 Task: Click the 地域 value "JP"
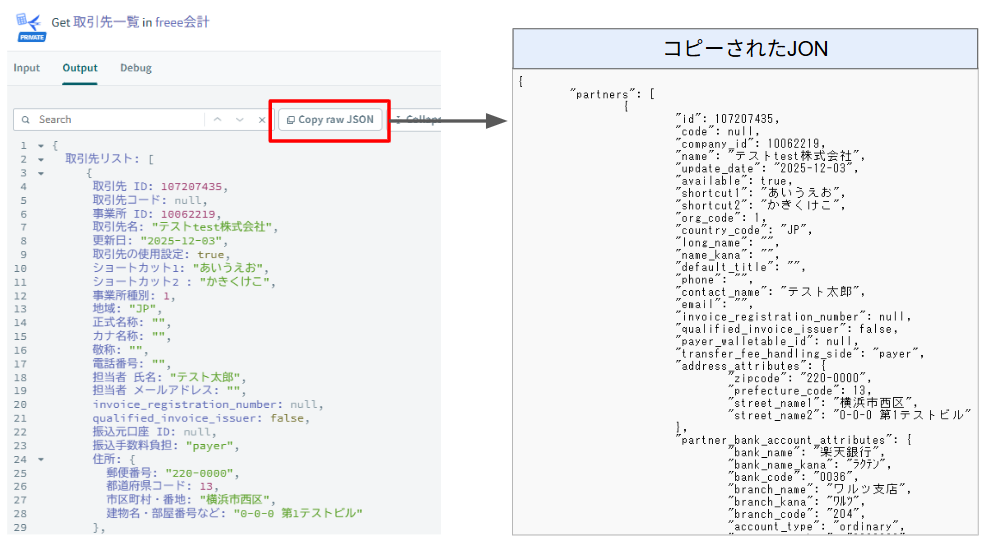coord(143,309)
